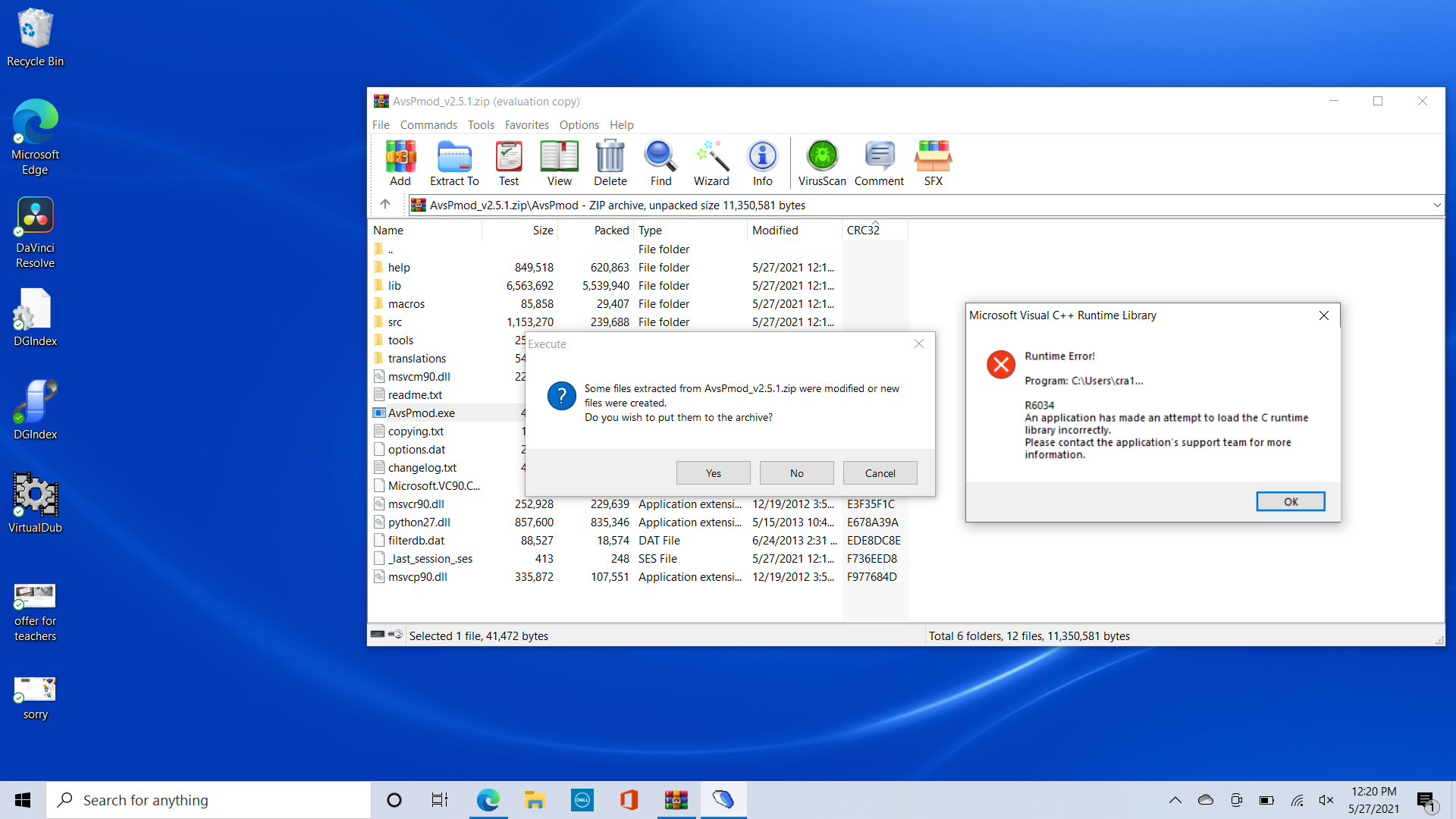This screenshot has width=1456, height=819.
Task: Click Yes in the Execute dialog
Action: click(x=713, y=472)
